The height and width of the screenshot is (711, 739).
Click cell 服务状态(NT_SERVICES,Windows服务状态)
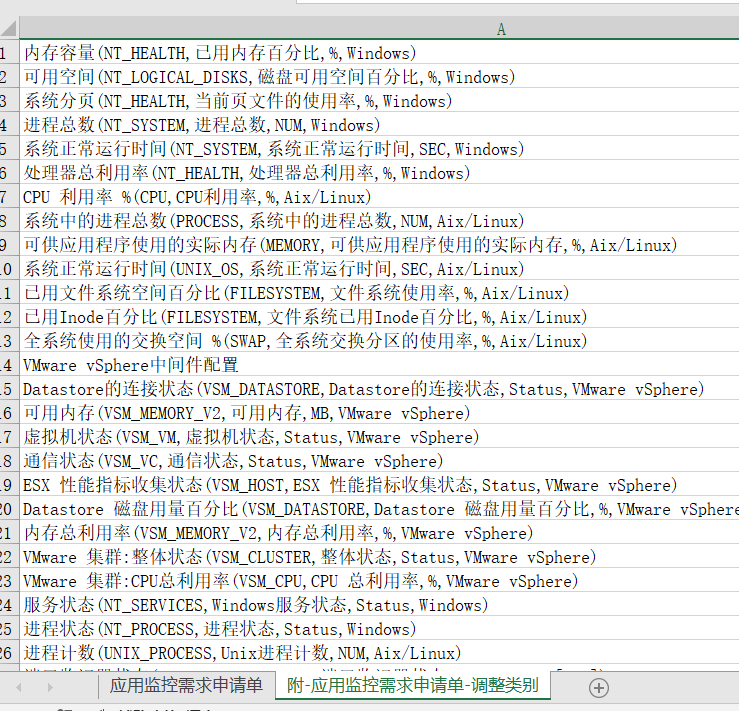point(379,605)
